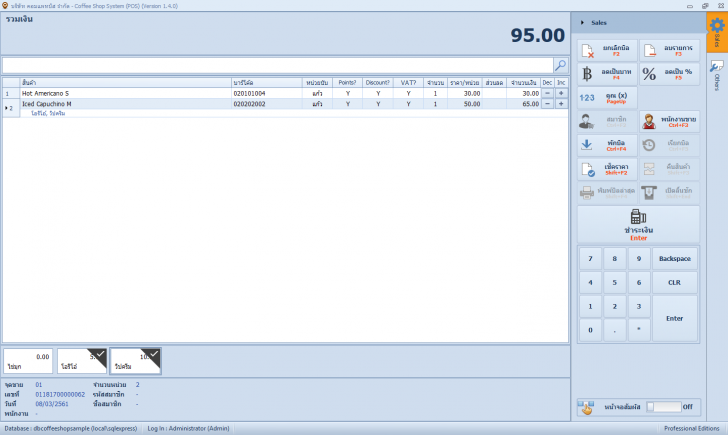
Task: Select the ไข่มุก topping card priced 0.00
Action: pyautogui.click(x=28, y=361)
